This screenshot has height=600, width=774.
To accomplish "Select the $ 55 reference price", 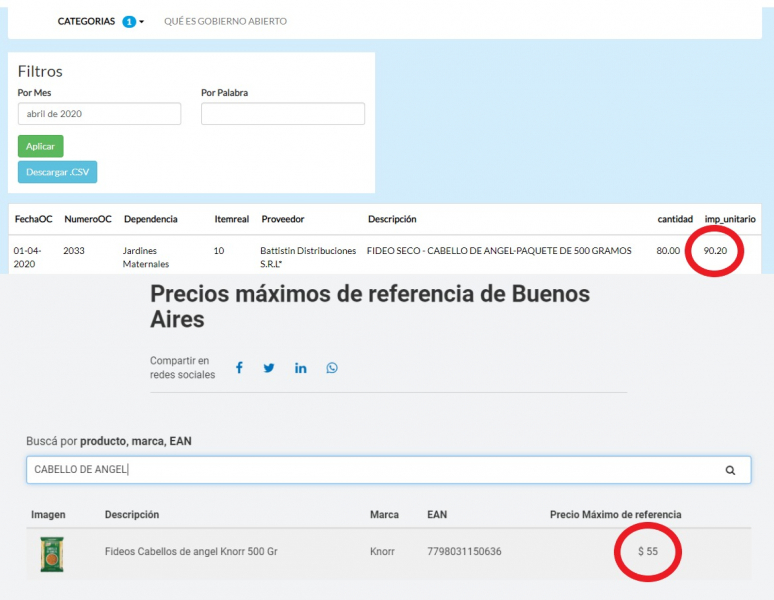I will [x=648, y=552].
